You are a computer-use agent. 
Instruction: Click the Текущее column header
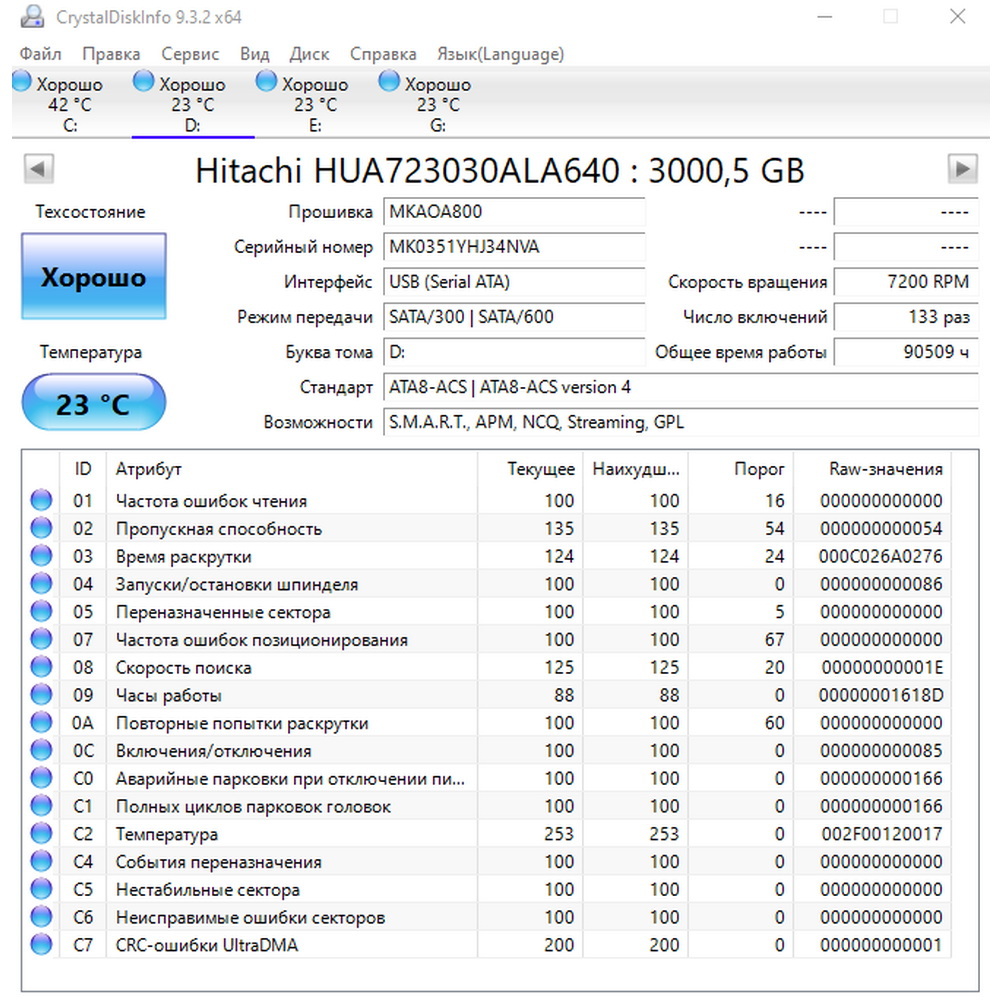(x=530, y=469)
